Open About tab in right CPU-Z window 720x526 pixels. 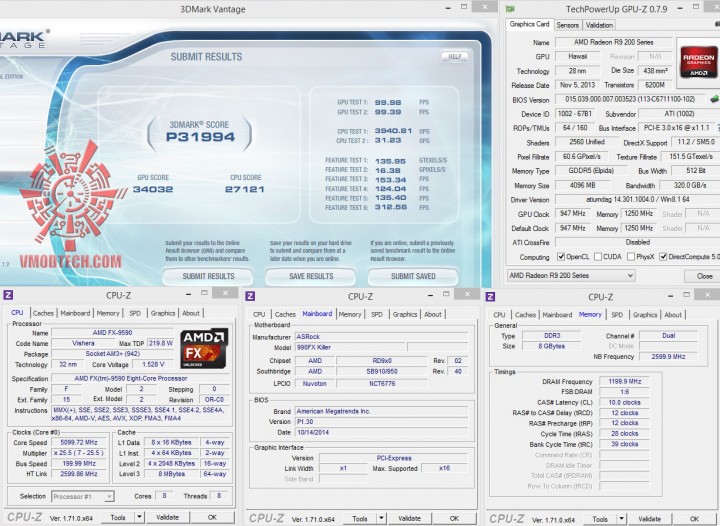[x=673, y=315]
